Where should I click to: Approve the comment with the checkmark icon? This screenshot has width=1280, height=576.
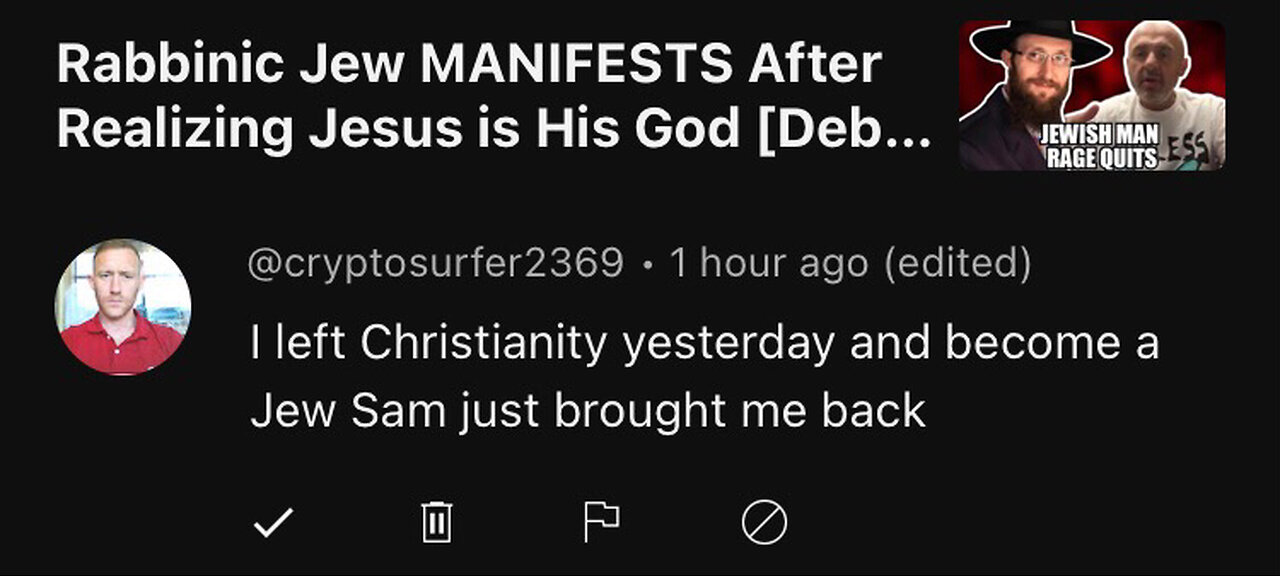point(272,522)
